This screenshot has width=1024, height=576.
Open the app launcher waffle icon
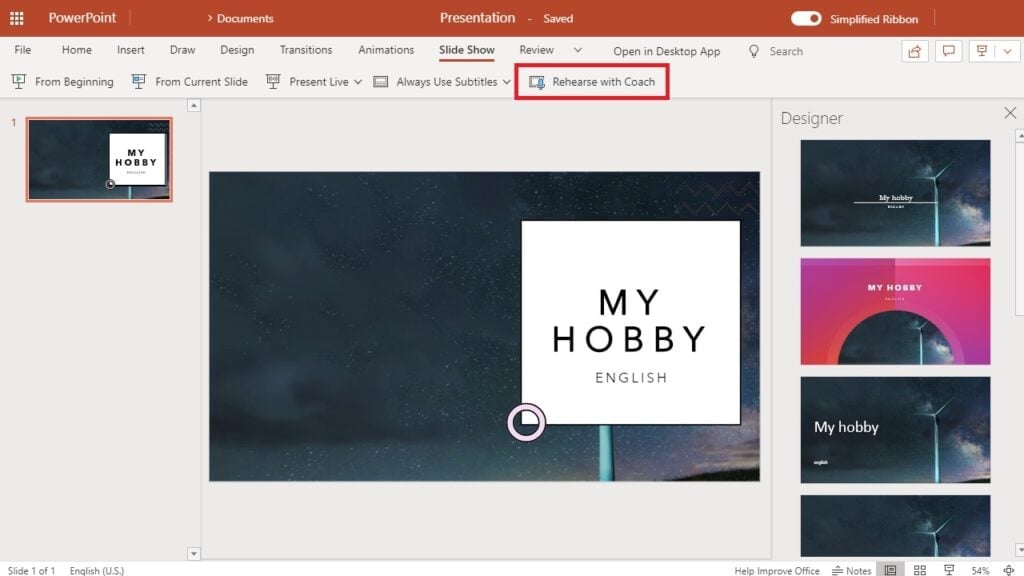[x=17, y=18]
